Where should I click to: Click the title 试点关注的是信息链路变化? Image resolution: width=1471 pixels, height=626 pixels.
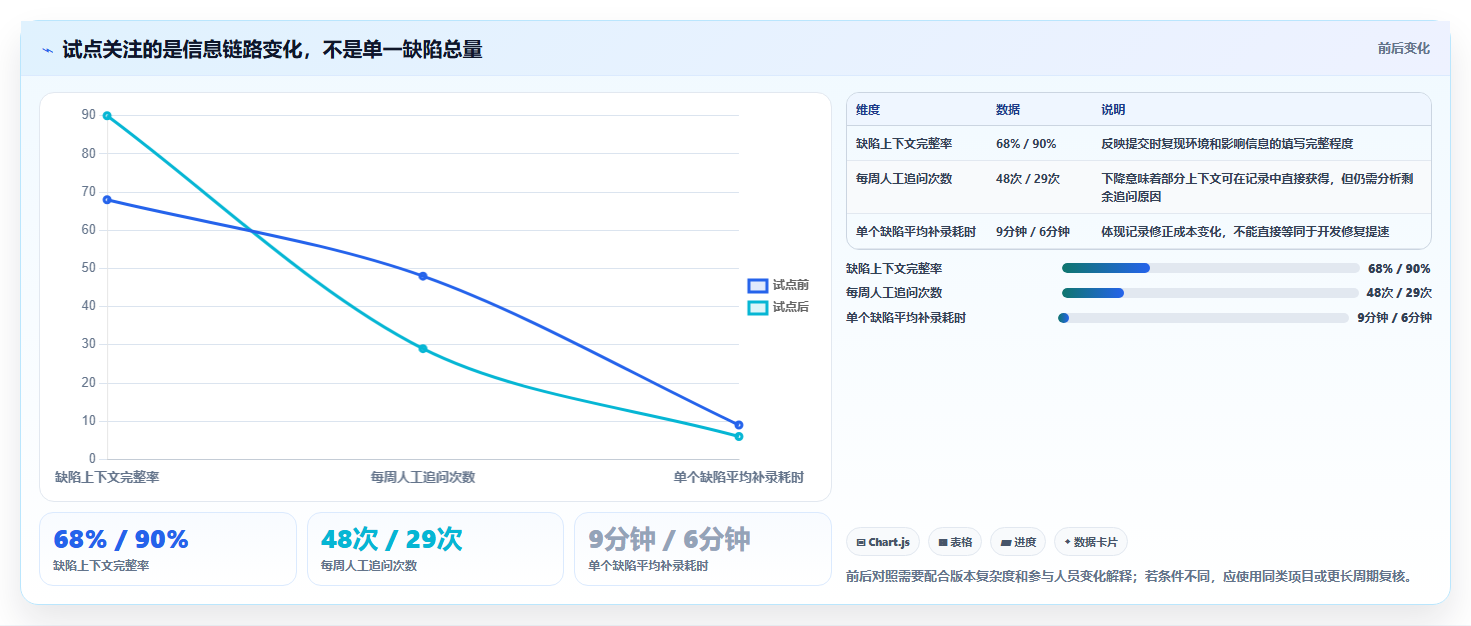click(x=272, y=49)
